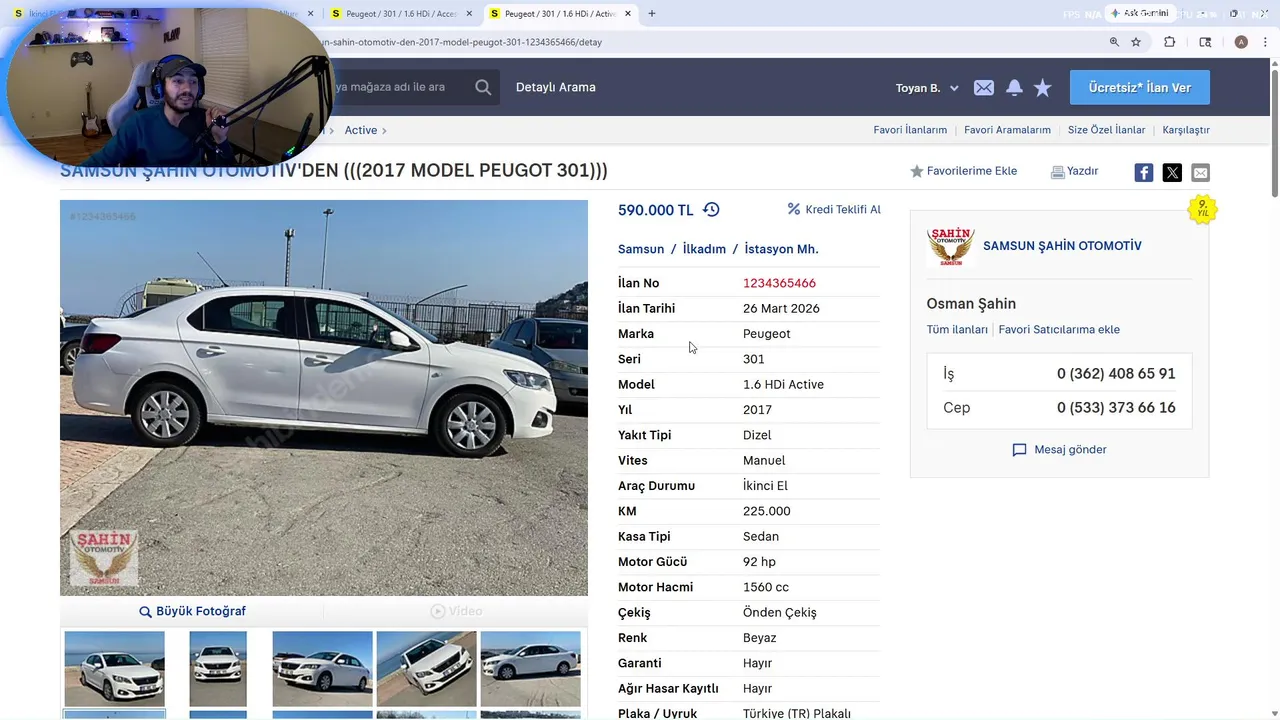Select the second car photo thumbnail
1280x720 pixels.
(218, 669)
